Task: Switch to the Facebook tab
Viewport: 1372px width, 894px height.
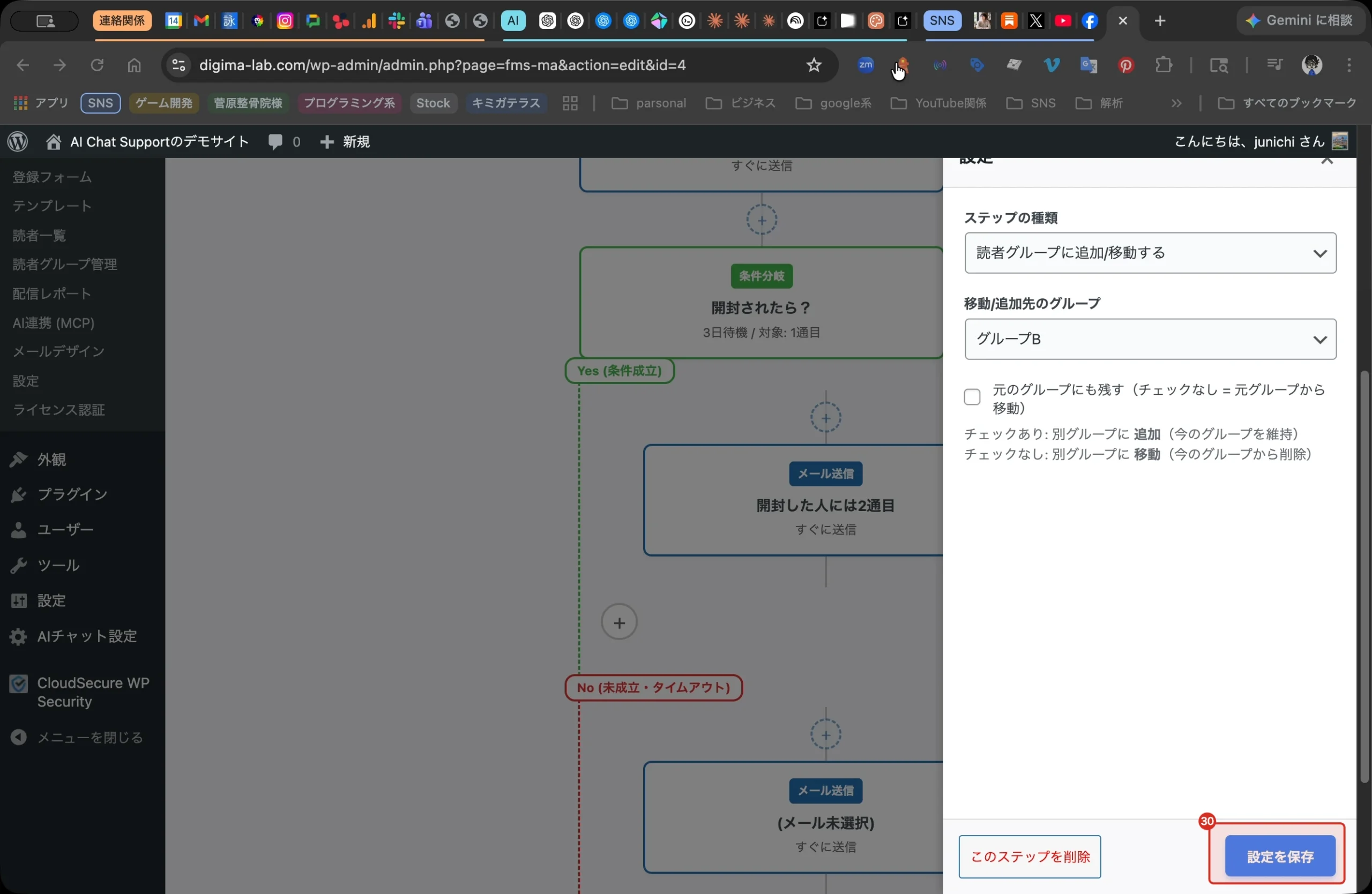Action: pos(1089,21)
